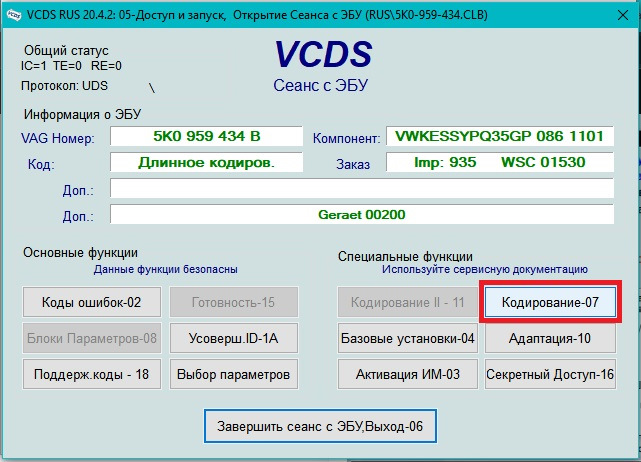Click the greyed Кодирование II - 11 button
Image resolution: width=641 pixels, height=462 pixels.
[408, 302]
